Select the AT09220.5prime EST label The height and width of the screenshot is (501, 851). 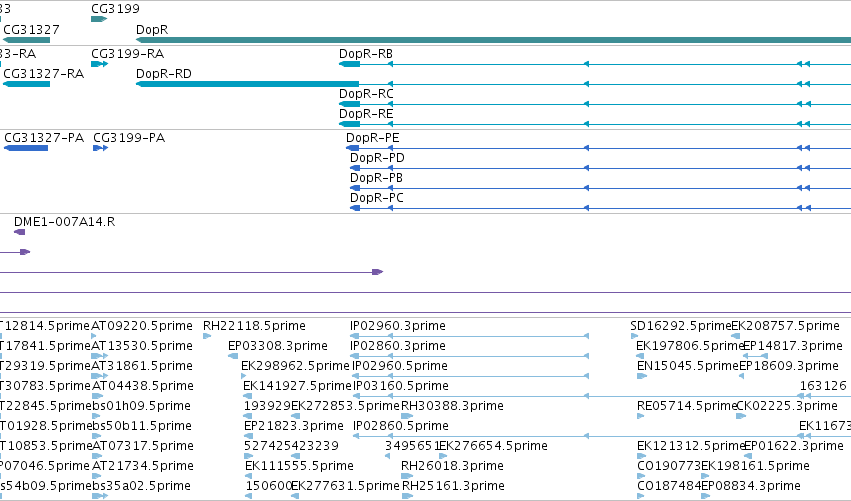click(x=142, y=326)
